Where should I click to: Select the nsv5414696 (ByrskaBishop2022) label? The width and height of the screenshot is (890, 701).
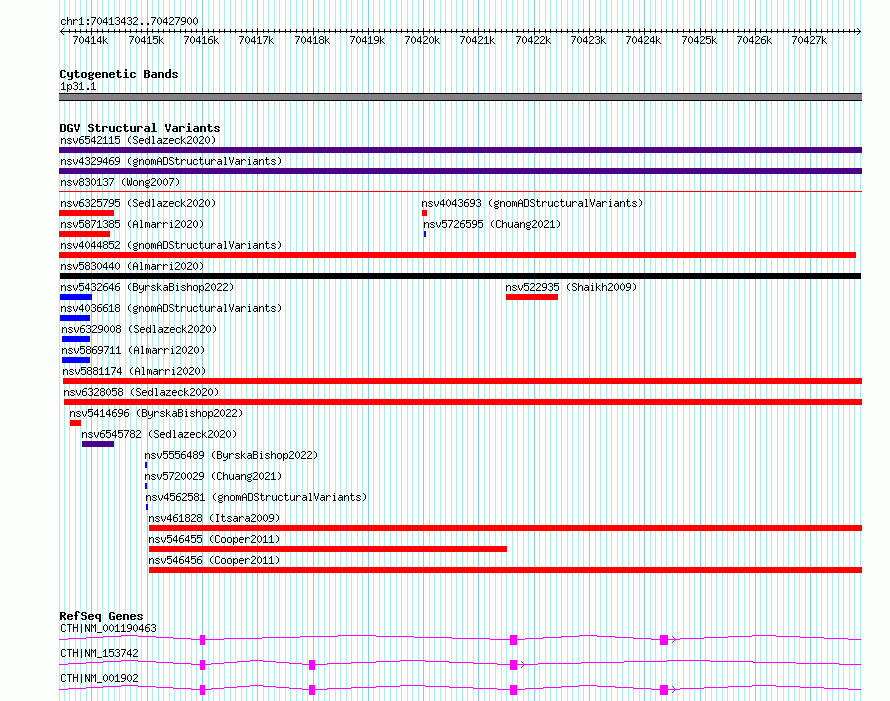tap(156, 413)
